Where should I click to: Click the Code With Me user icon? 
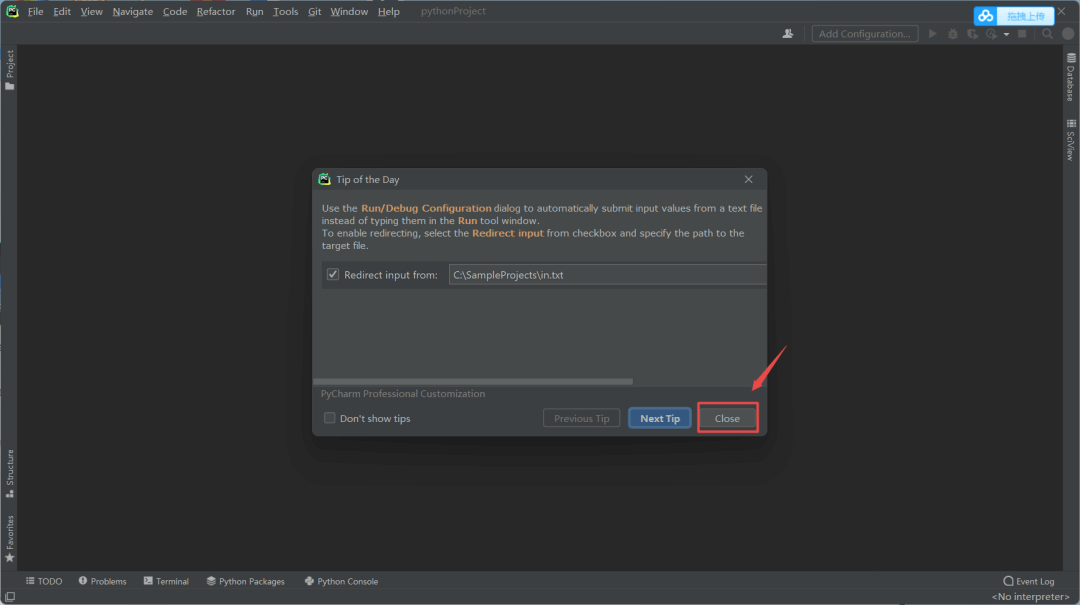789,34
